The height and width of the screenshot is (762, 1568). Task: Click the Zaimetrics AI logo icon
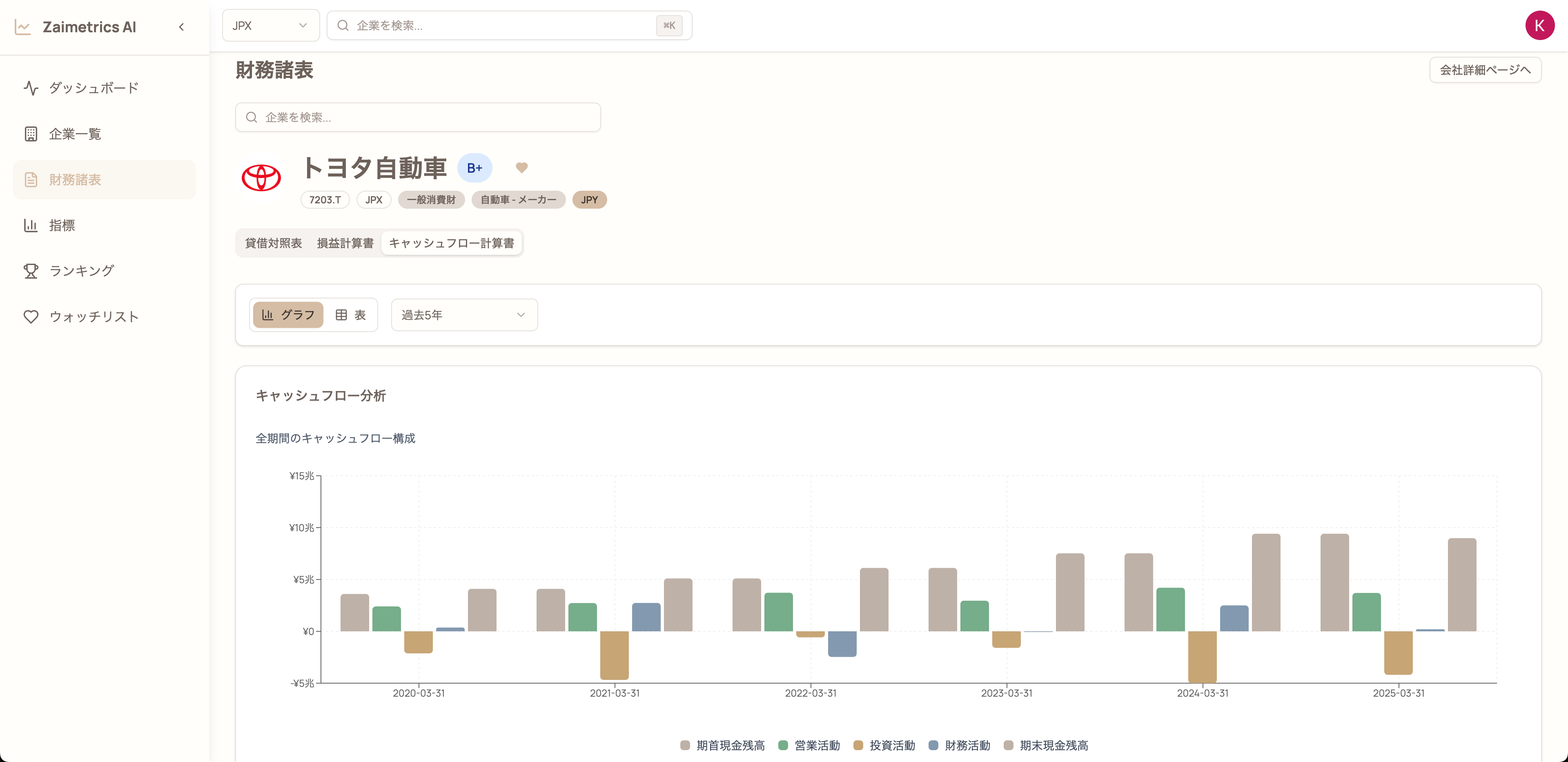(22, 27)
